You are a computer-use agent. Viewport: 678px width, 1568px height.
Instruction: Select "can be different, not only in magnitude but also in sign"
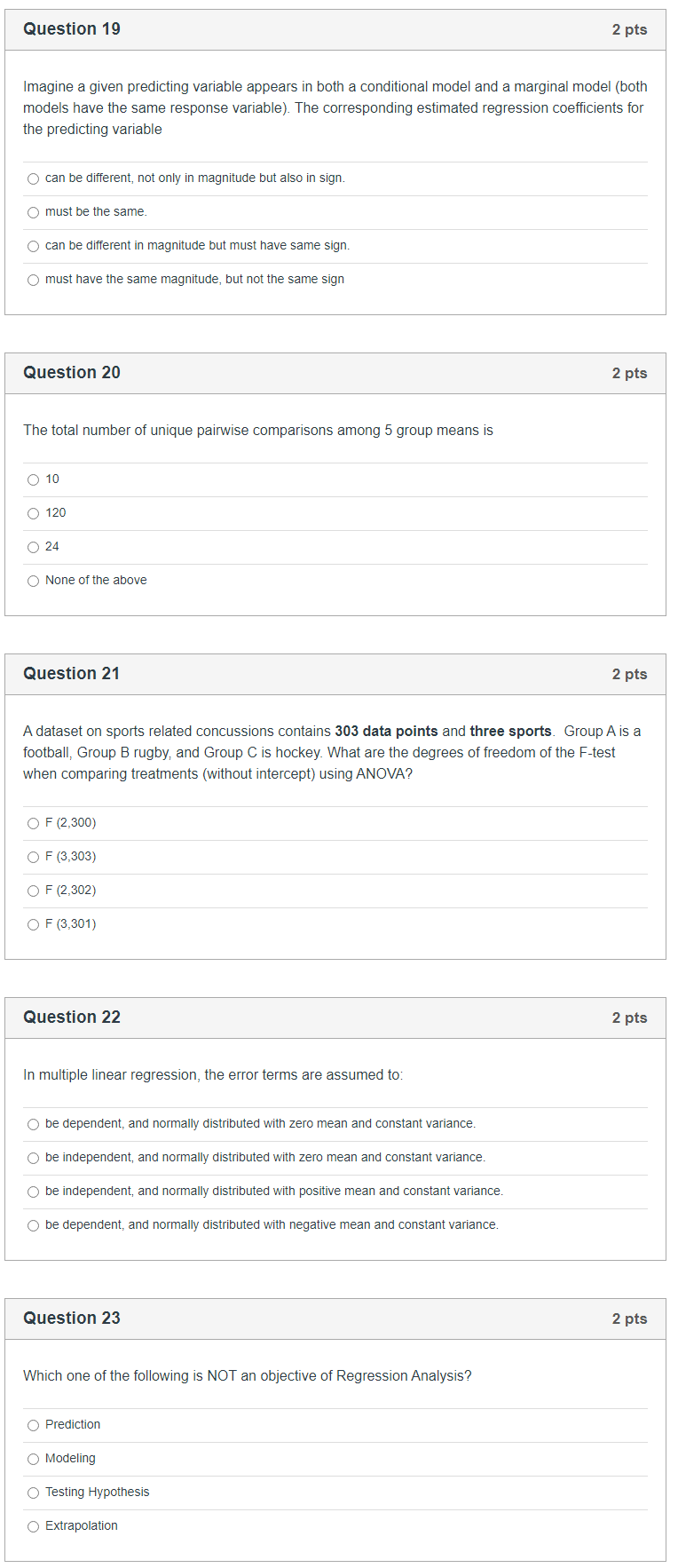[33, 178]
